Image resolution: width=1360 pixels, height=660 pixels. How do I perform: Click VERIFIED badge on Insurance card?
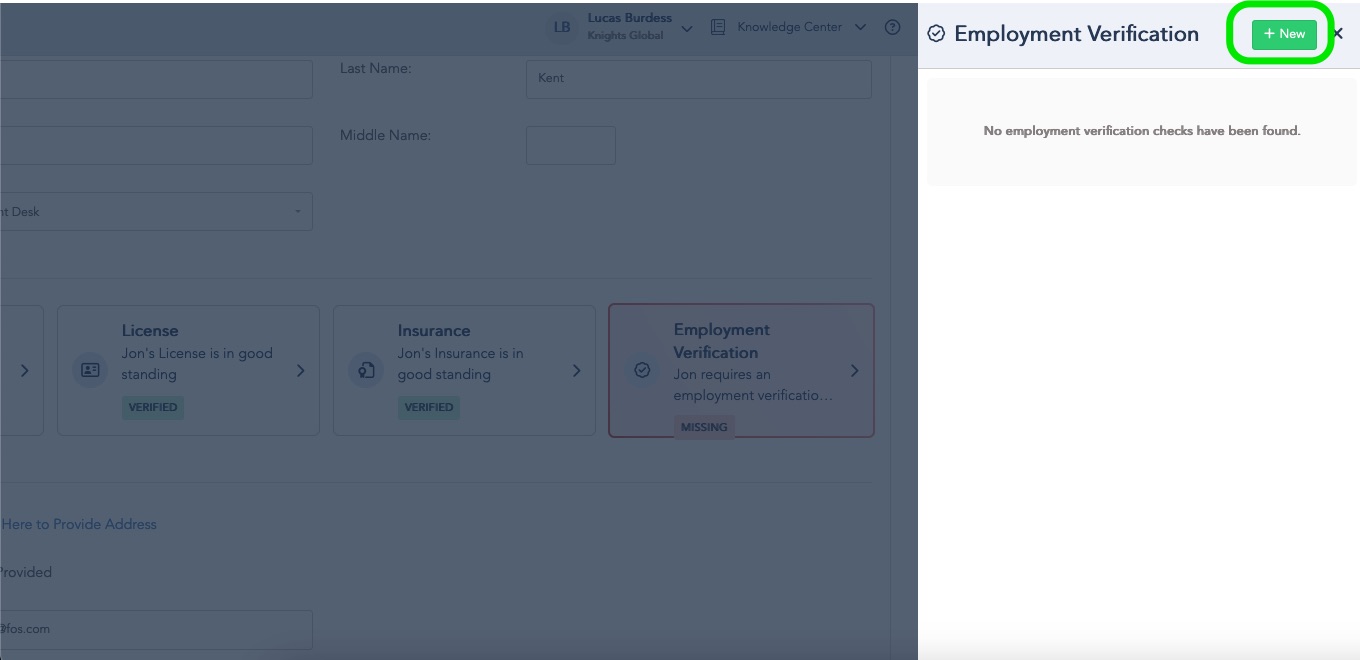[429, 407]
